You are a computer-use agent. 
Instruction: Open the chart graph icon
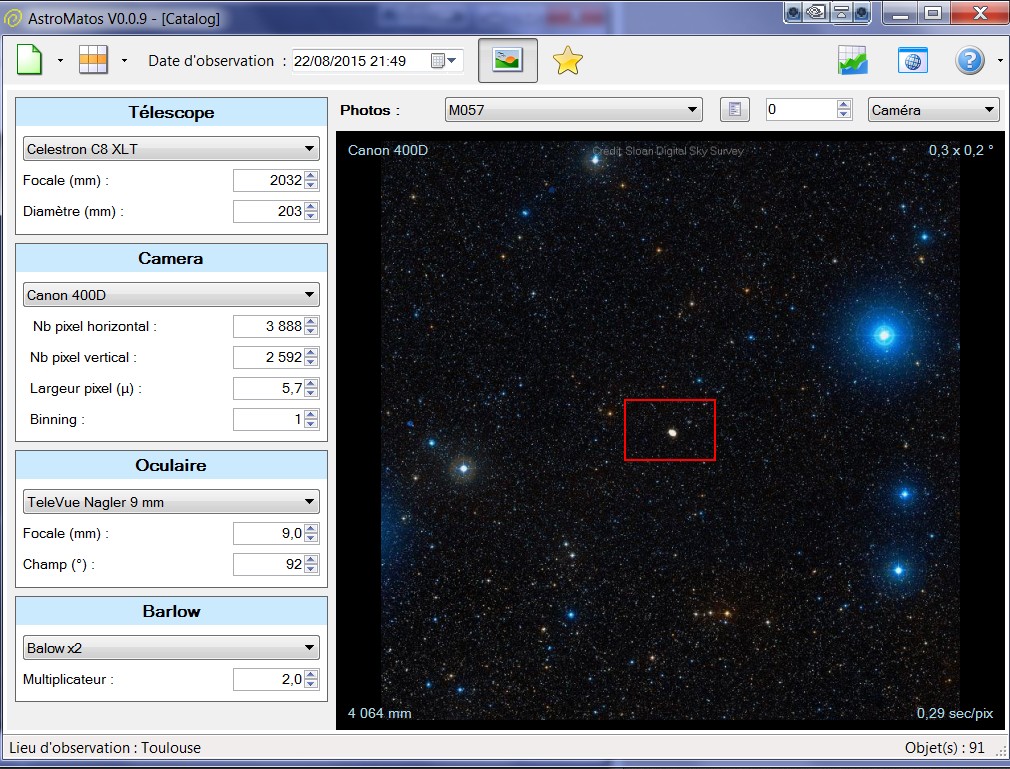(853, 61)
